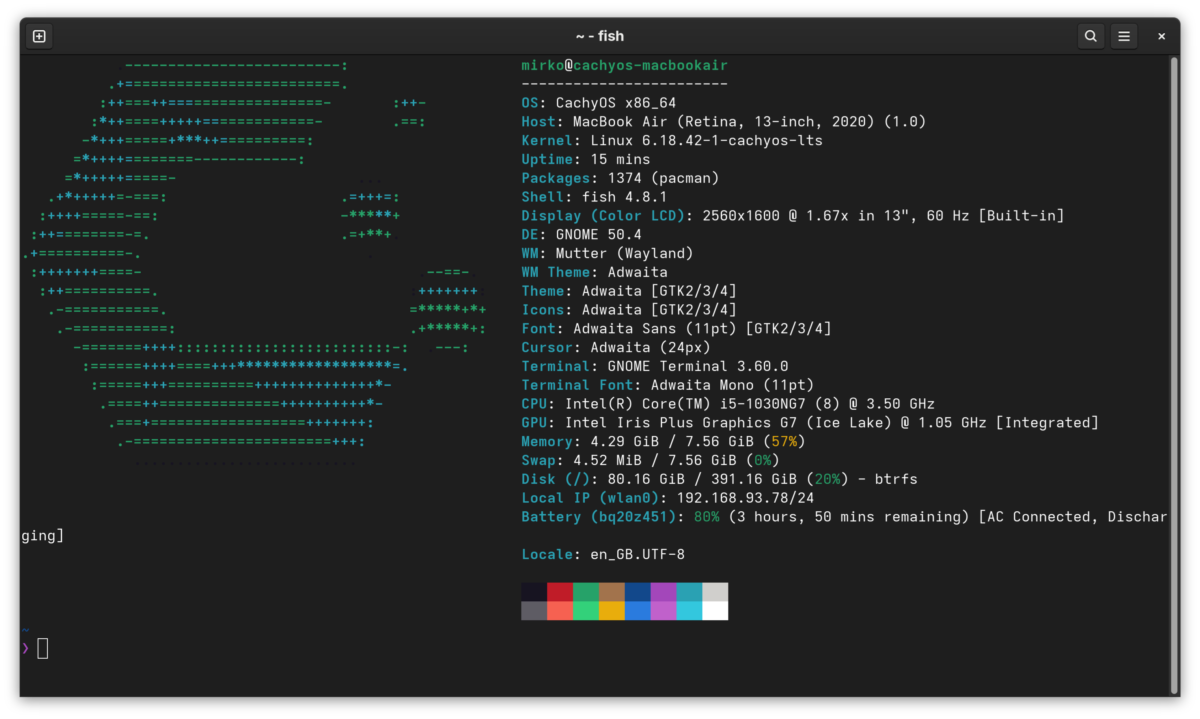
Task: Click the white color swatch
Action: [x=716, y=610]
